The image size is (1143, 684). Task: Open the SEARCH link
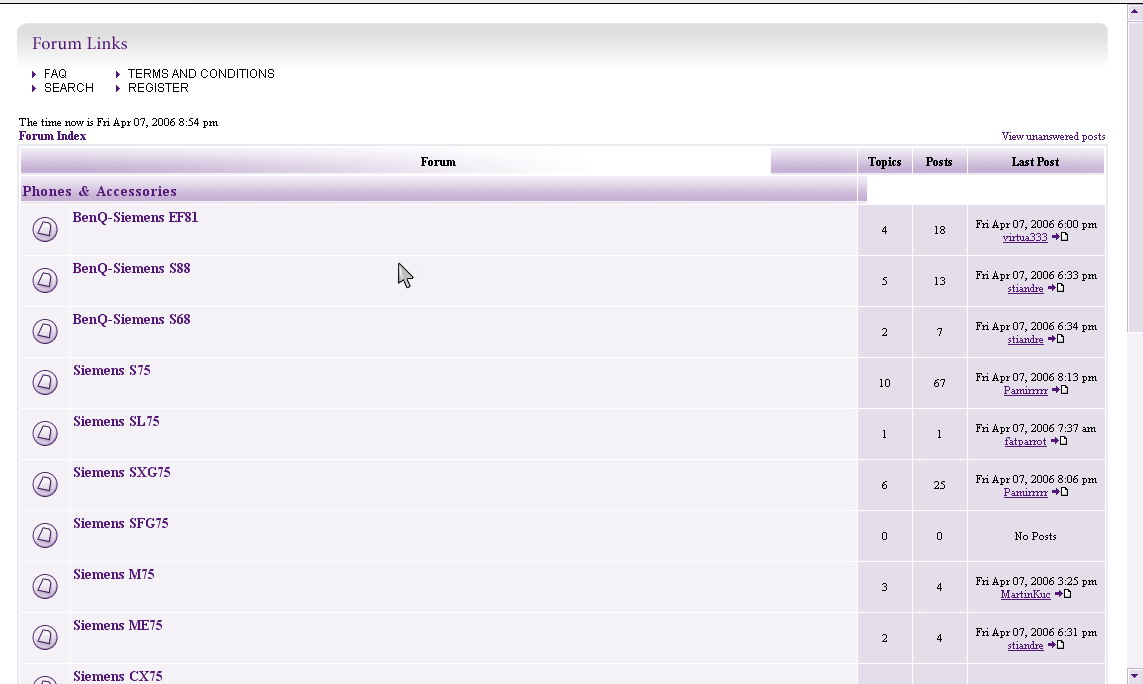click(69, 88)
